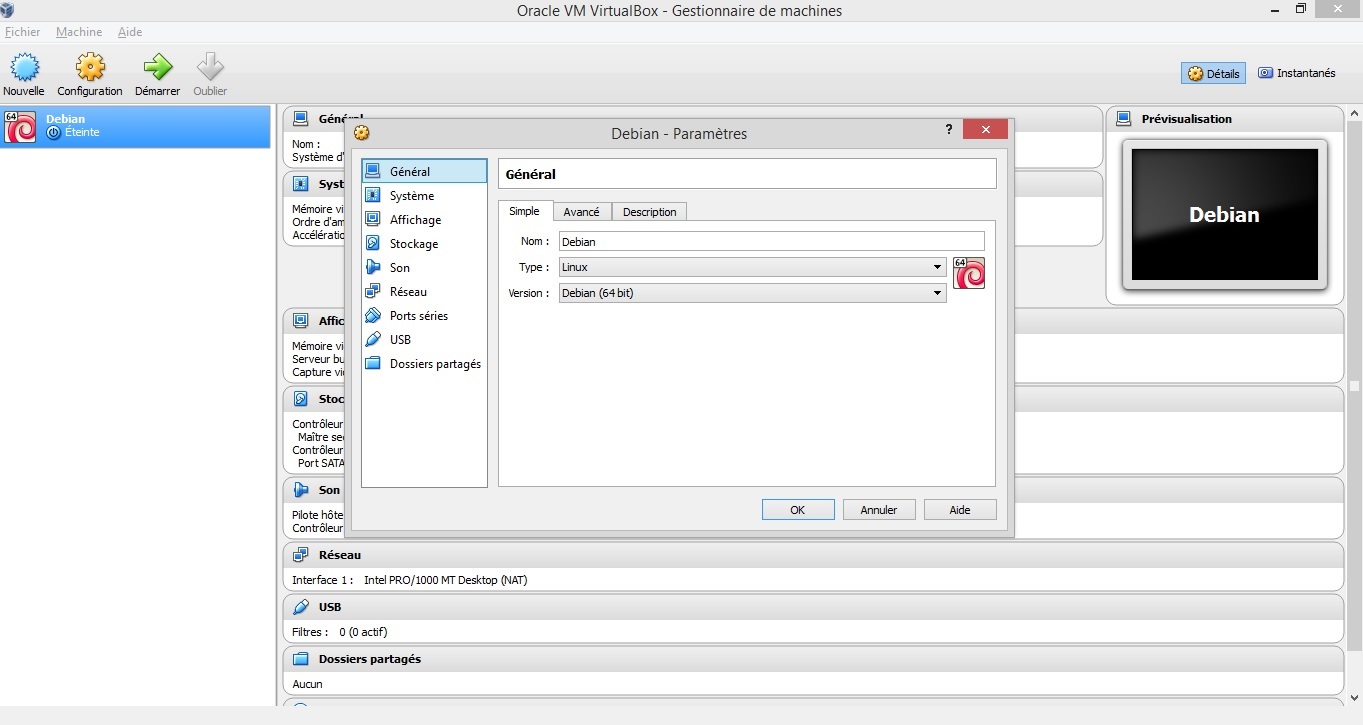1363x725 pixels.
Task: Click the Nouvelle toolbar icon
Action: tap(24, 67)
